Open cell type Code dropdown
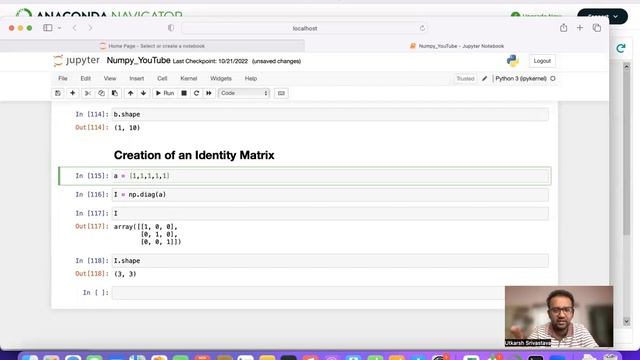The width and height of the screenshot is (640, 360). tap(244, 93)
